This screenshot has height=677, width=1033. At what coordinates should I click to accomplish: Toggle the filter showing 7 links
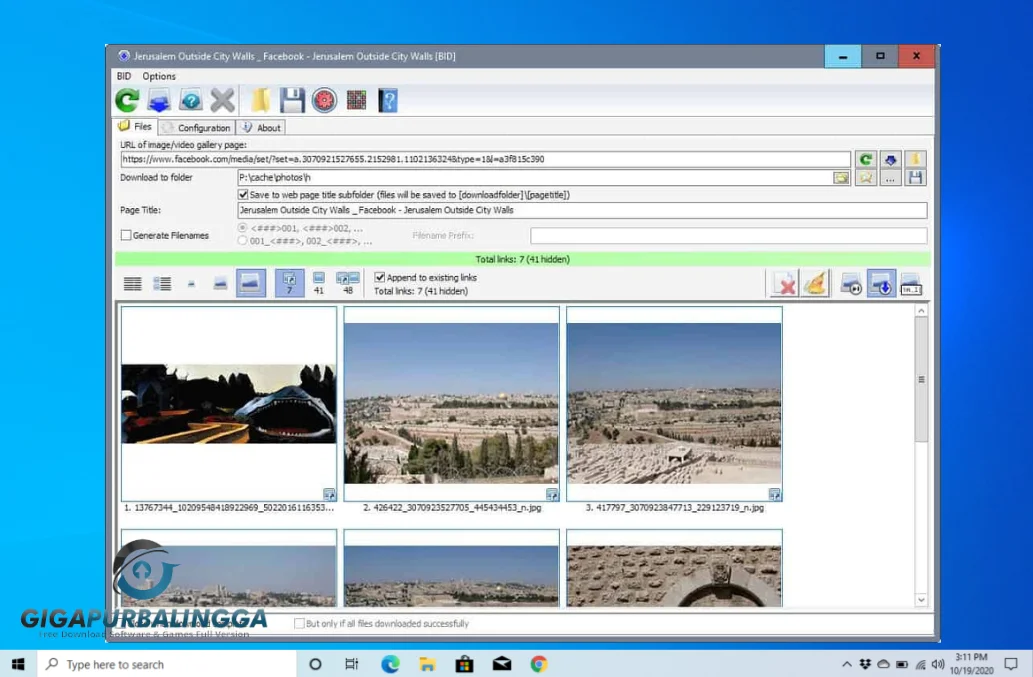coord(289,283)
